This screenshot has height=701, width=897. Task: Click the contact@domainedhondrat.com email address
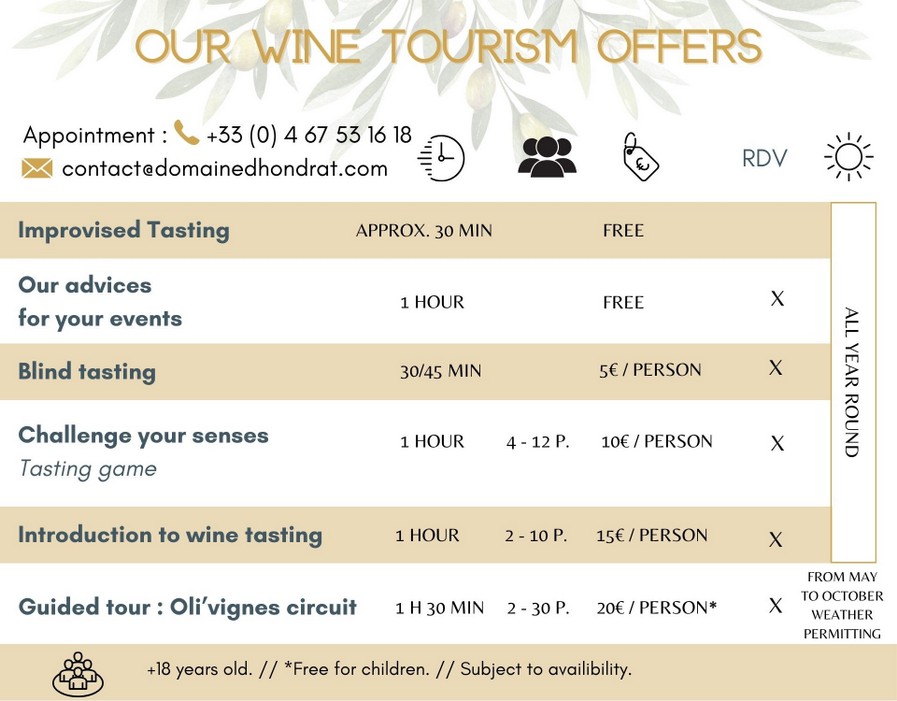coord(224,169)
